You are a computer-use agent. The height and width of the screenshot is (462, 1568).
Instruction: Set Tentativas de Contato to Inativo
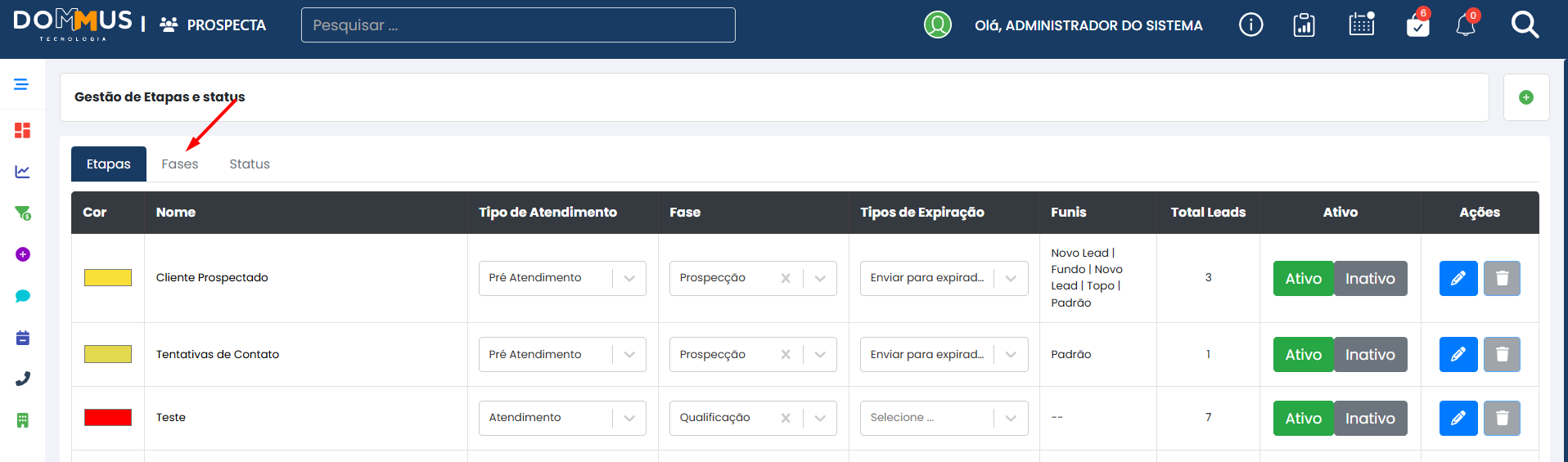pyautogui.click(x=1370, y=354)
